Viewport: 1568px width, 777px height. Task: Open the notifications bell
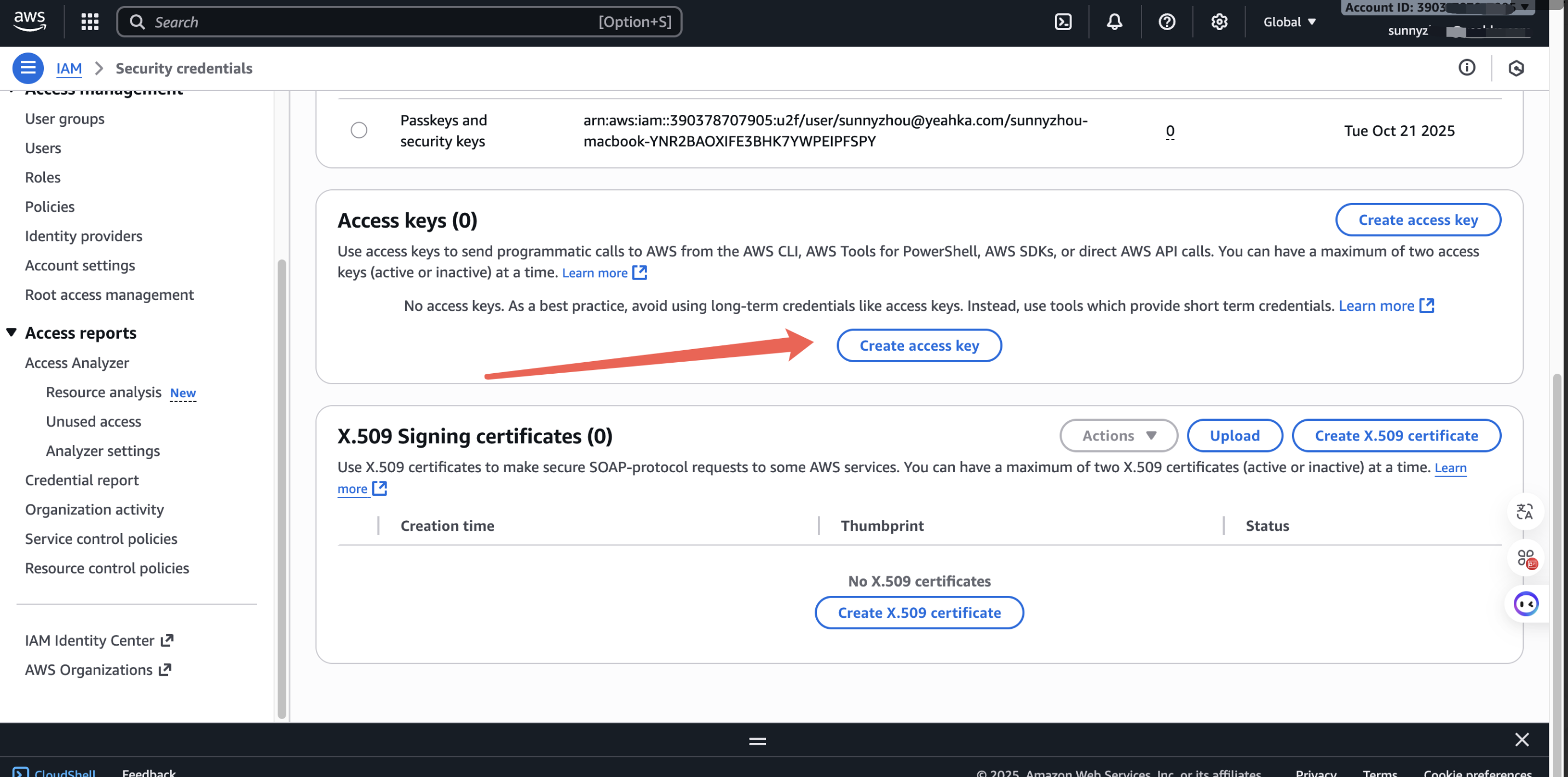point(1114,22)
